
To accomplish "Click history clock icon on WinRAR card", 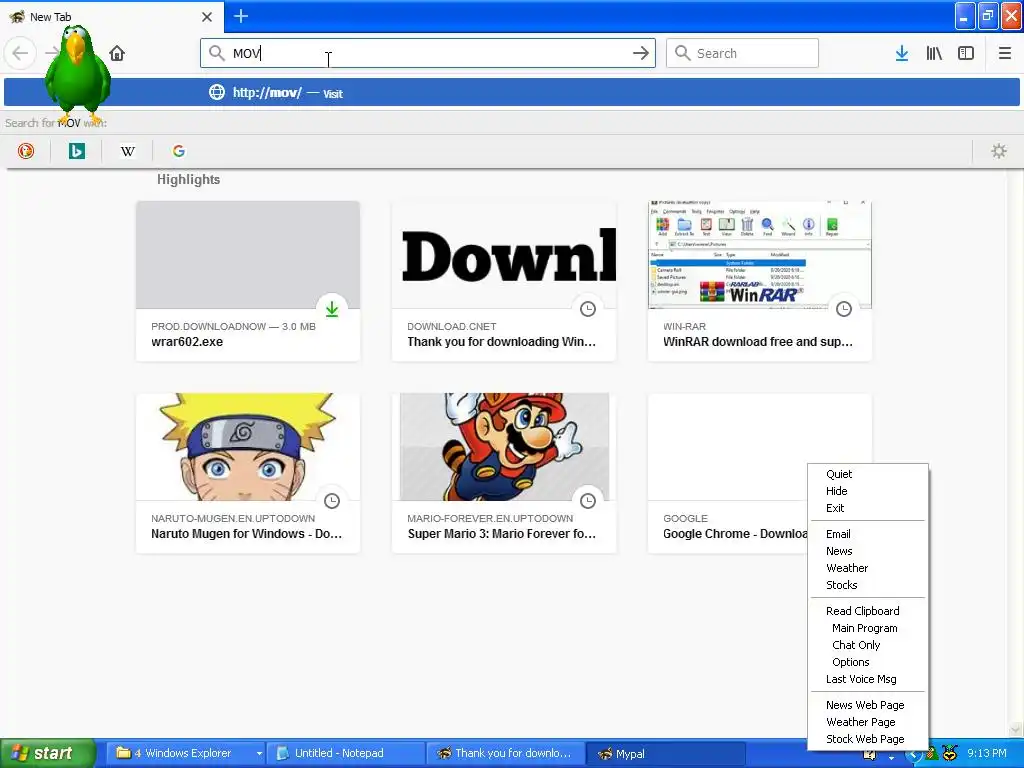I will coord(844,309).
